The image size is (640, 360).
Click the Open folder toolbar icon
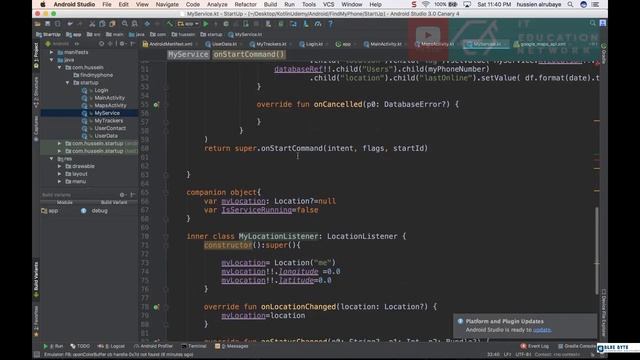(38, 24)
